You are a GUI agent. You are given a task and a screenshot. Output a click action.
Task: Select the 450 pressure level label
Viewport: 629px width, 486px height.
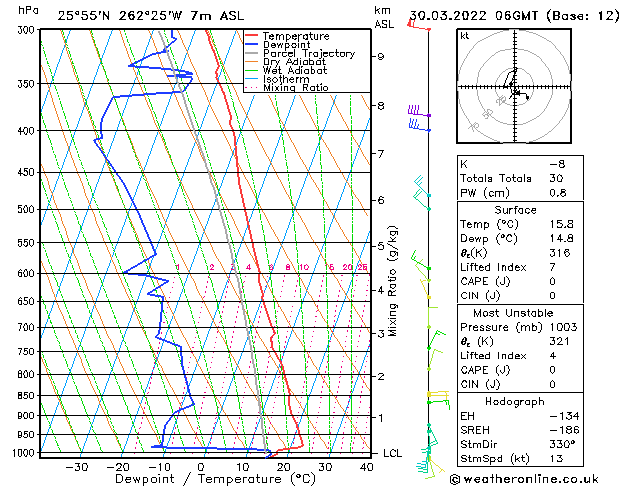pos(28,172)
